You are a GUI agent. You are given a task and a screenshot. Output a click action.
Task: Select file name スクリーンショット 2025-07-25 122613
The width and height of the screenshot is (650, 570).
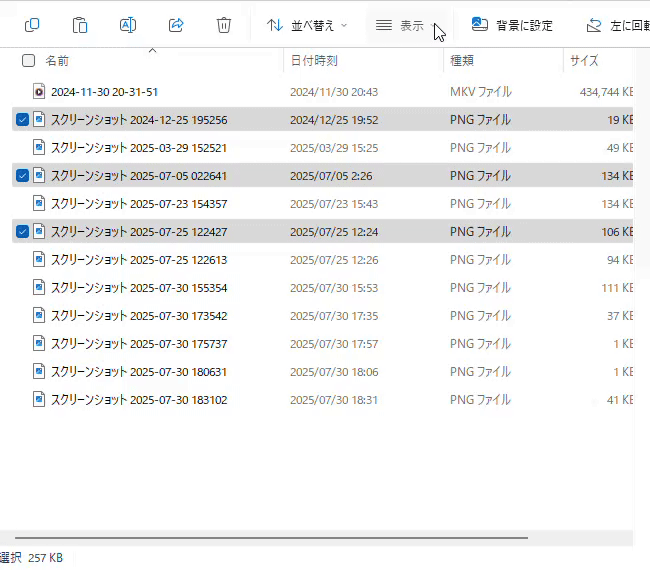pyautogui.click(x=139, y=260)
